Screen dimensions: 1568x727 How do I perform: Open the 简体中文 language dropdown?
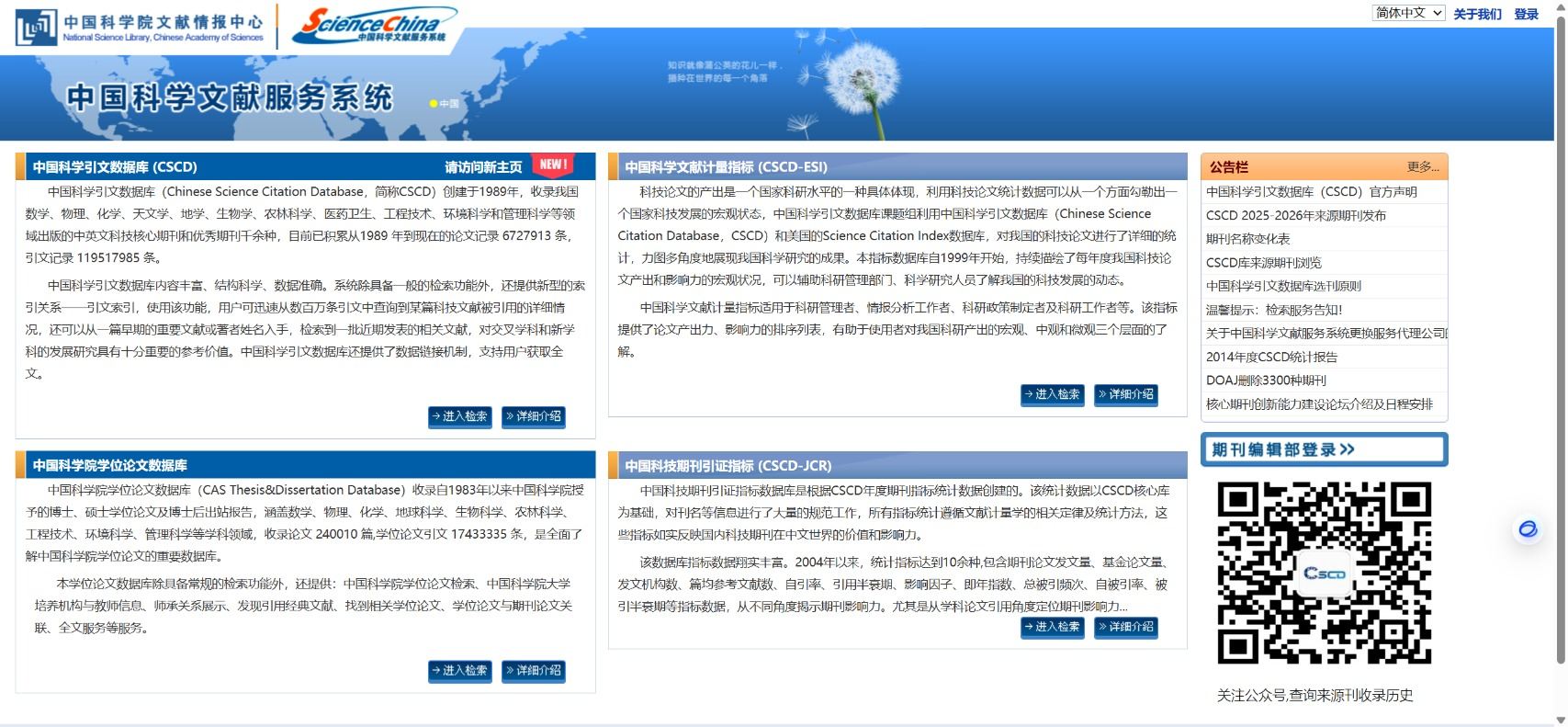coord(1408,13)
